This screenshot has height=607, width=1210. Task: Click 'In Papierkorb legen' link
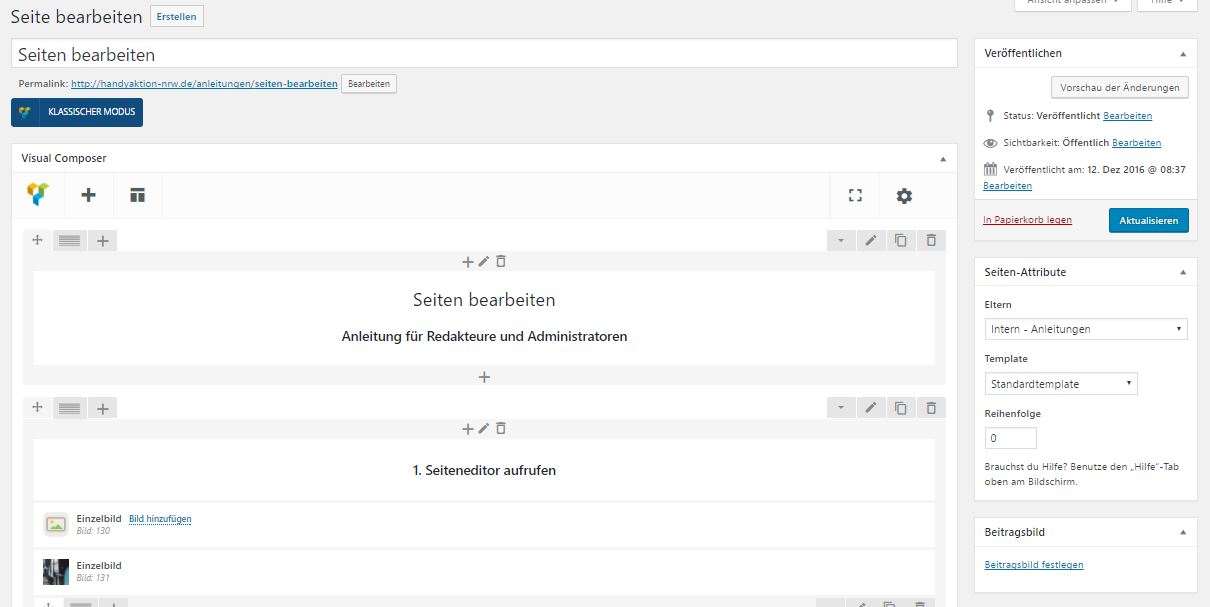coord(1027,220)
